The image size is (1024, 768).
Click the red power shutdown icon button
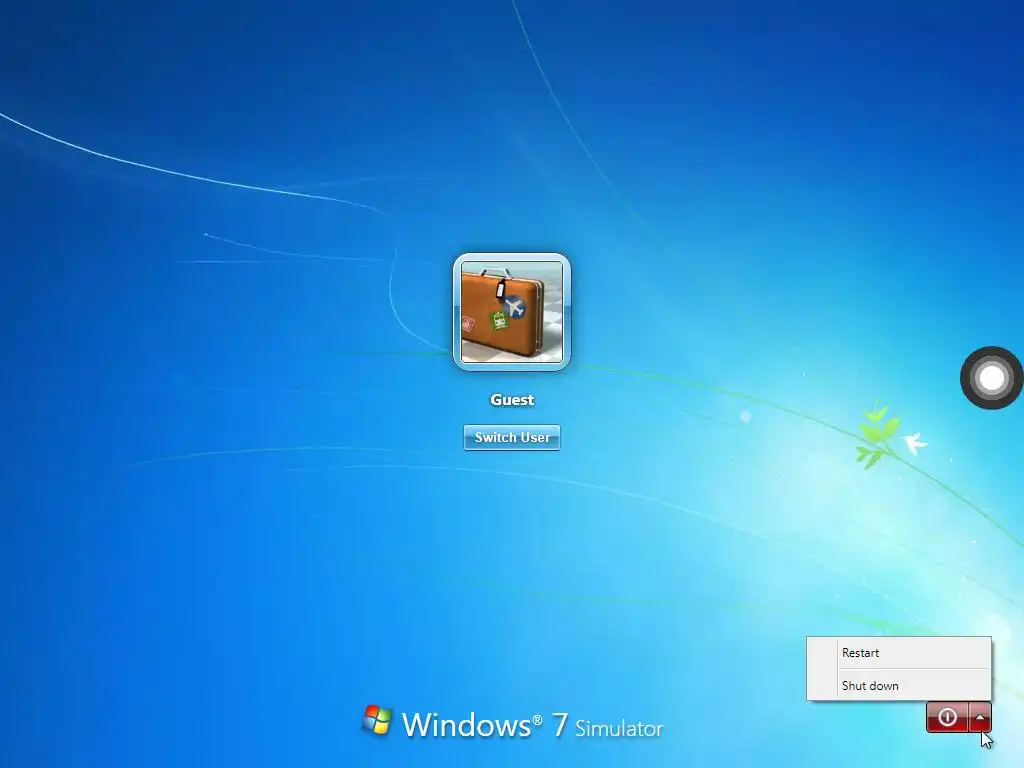tap(948, 717)
